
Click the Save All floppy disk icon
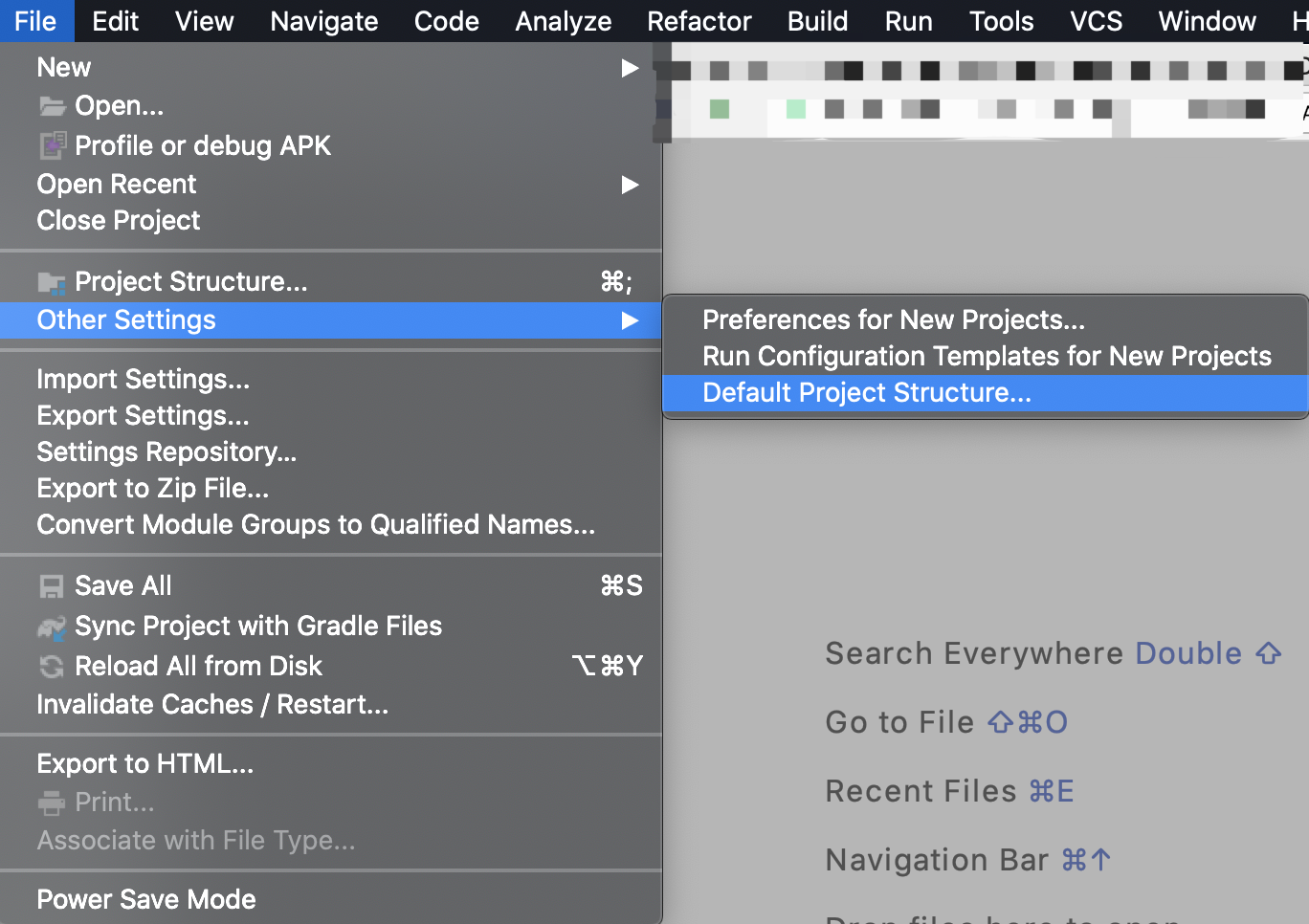click(x=52, y=586)
